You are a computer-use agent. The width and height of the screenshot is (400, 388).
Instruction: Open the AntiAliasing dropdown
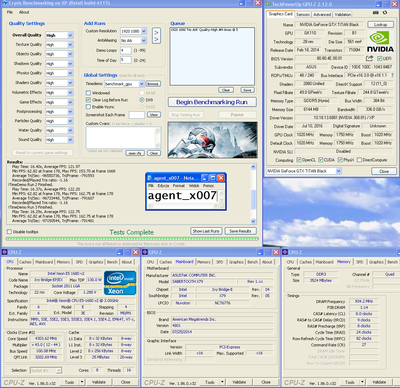pos(144,40)
